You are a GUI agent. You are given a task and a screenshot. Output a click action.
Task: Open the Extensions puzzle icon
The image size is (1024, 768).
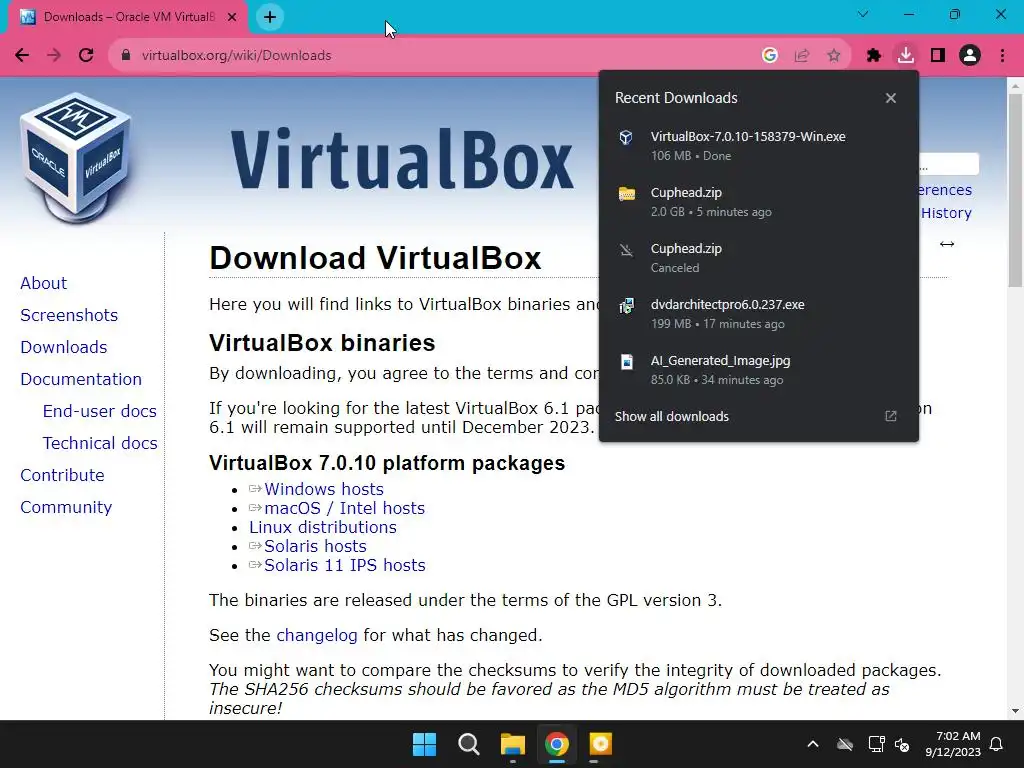[874, 56]
